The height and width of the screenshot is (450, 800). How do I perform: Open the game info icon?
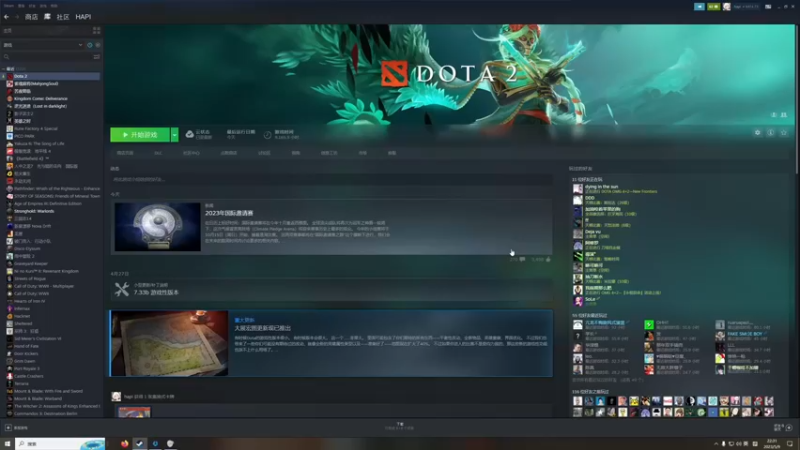click(x=770, y=133)
